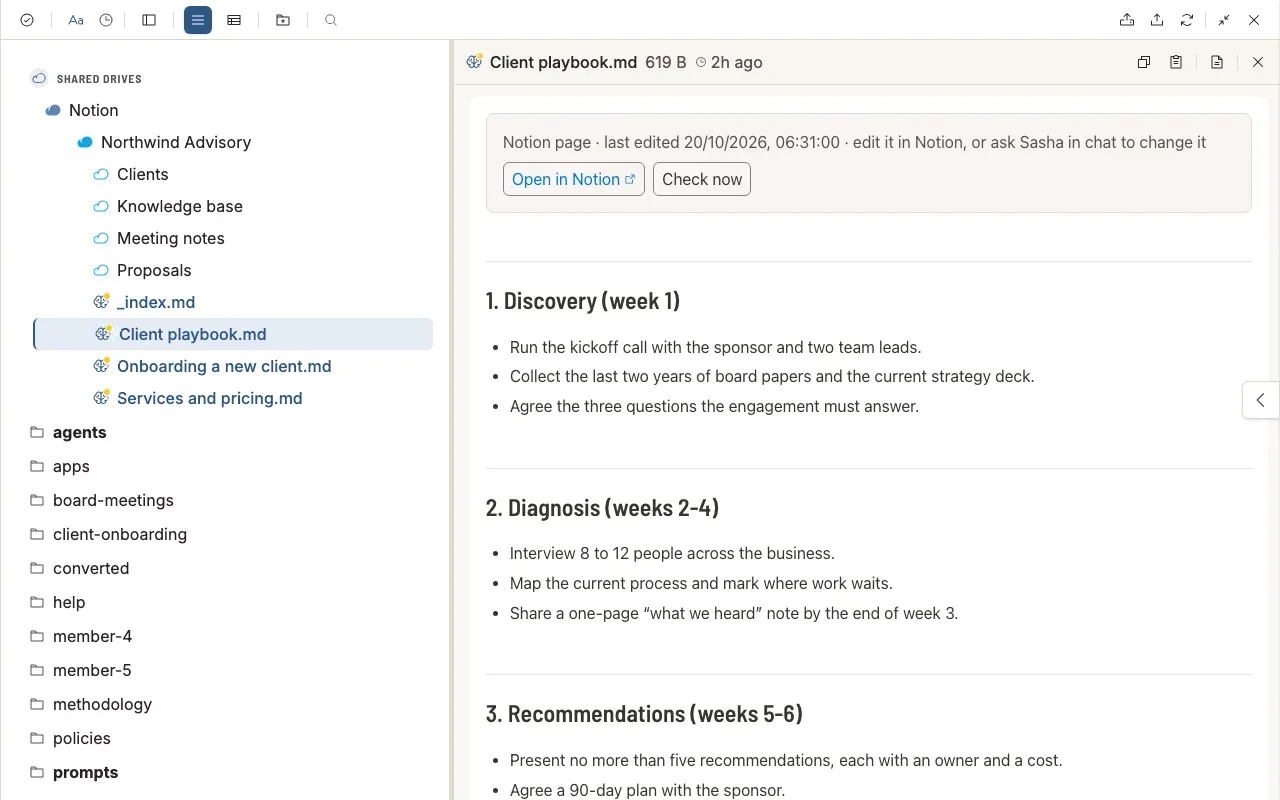Click the 3. Recommendations (weeks 5-6) heading
This screenshot has height=800, width=1280.
[x=644, y=713]
